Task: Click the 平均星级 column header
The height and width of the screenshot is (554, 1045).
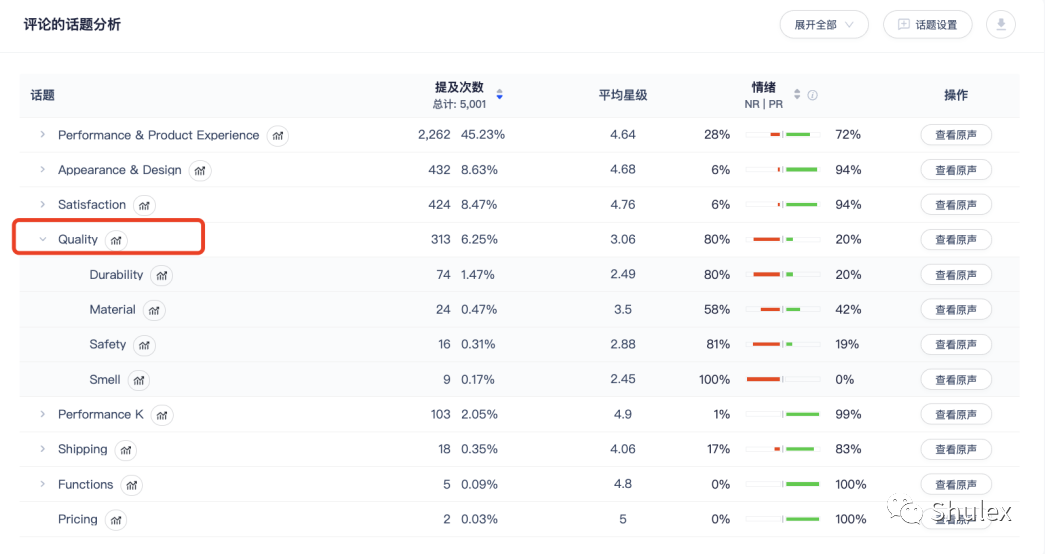Action: 622,95
